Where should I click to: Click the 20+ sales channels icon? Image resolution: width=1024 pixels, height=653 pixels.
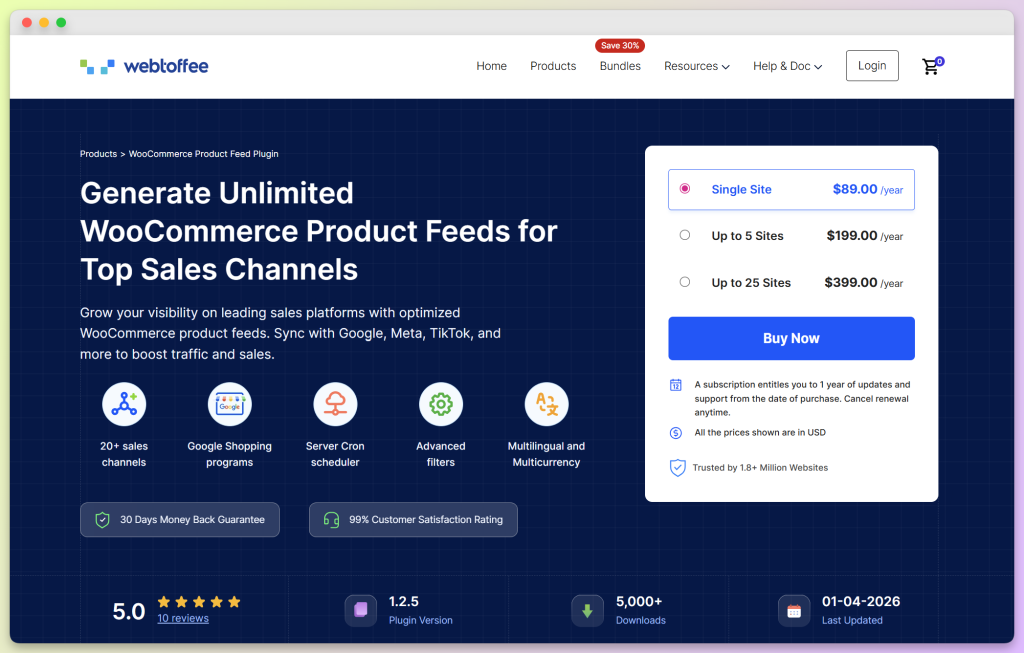coord(124,403)
